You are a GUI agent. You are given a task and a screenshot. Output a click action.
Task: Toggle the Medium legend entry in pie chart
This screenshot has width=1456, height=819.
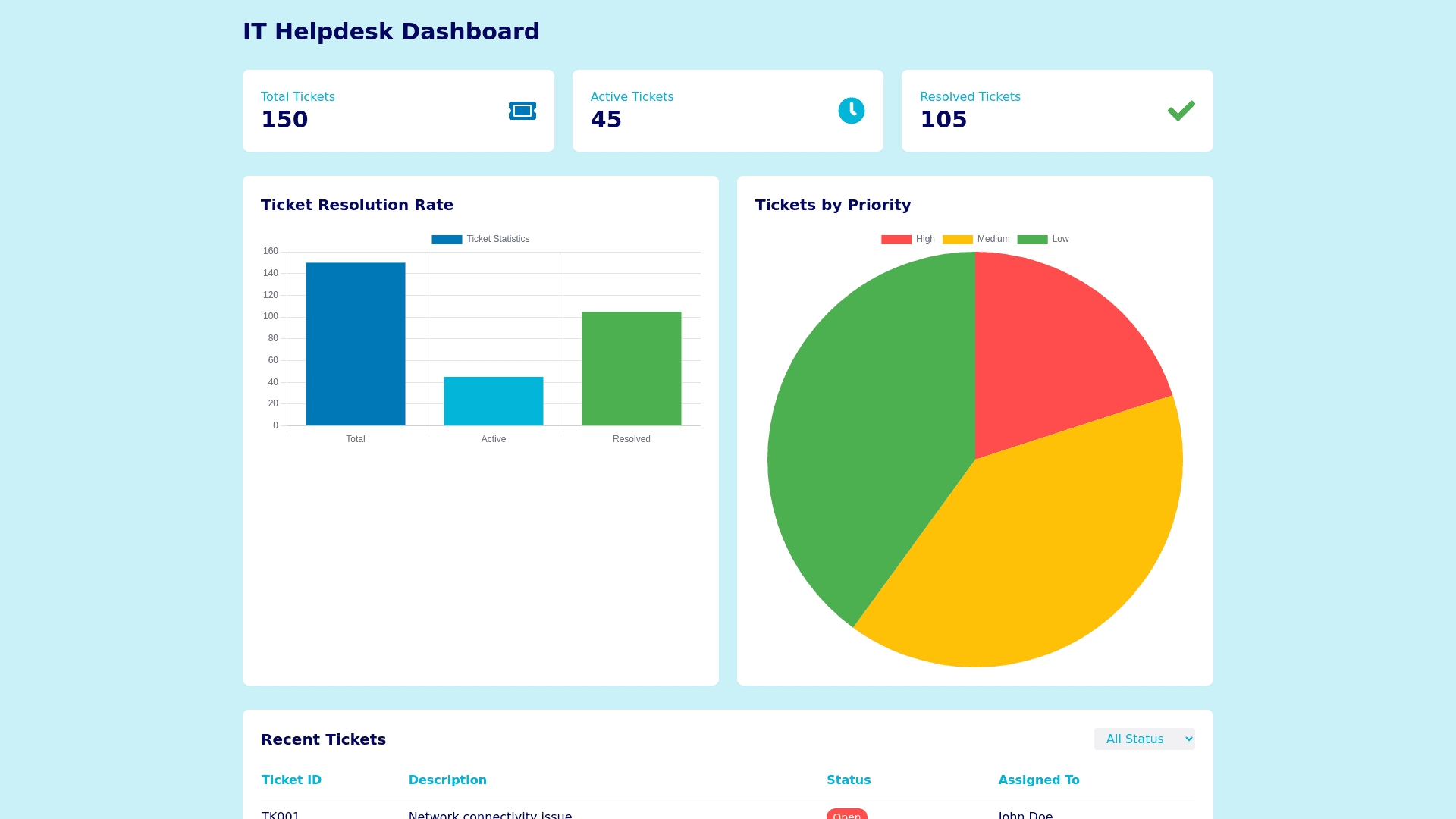click(976, 239)
